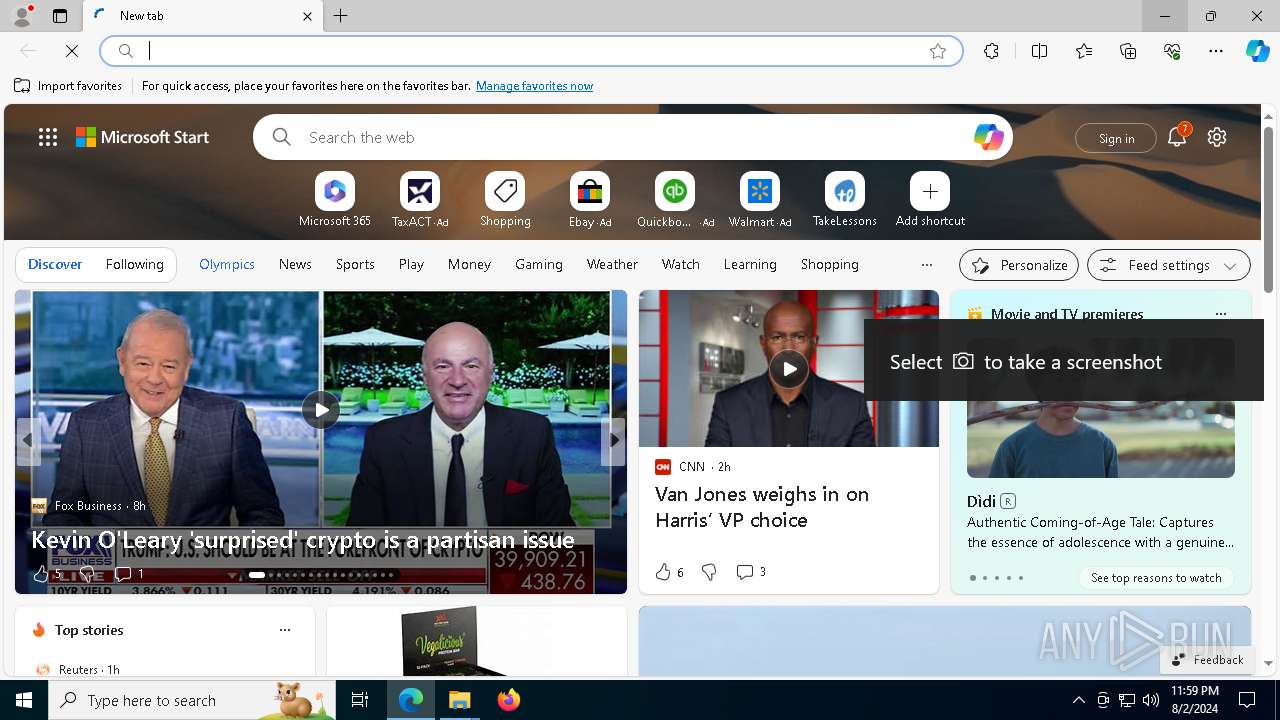This screenshot has height=720, width=1280.
Task: Open comments on Van Jones story
Action: click(751, 572)
